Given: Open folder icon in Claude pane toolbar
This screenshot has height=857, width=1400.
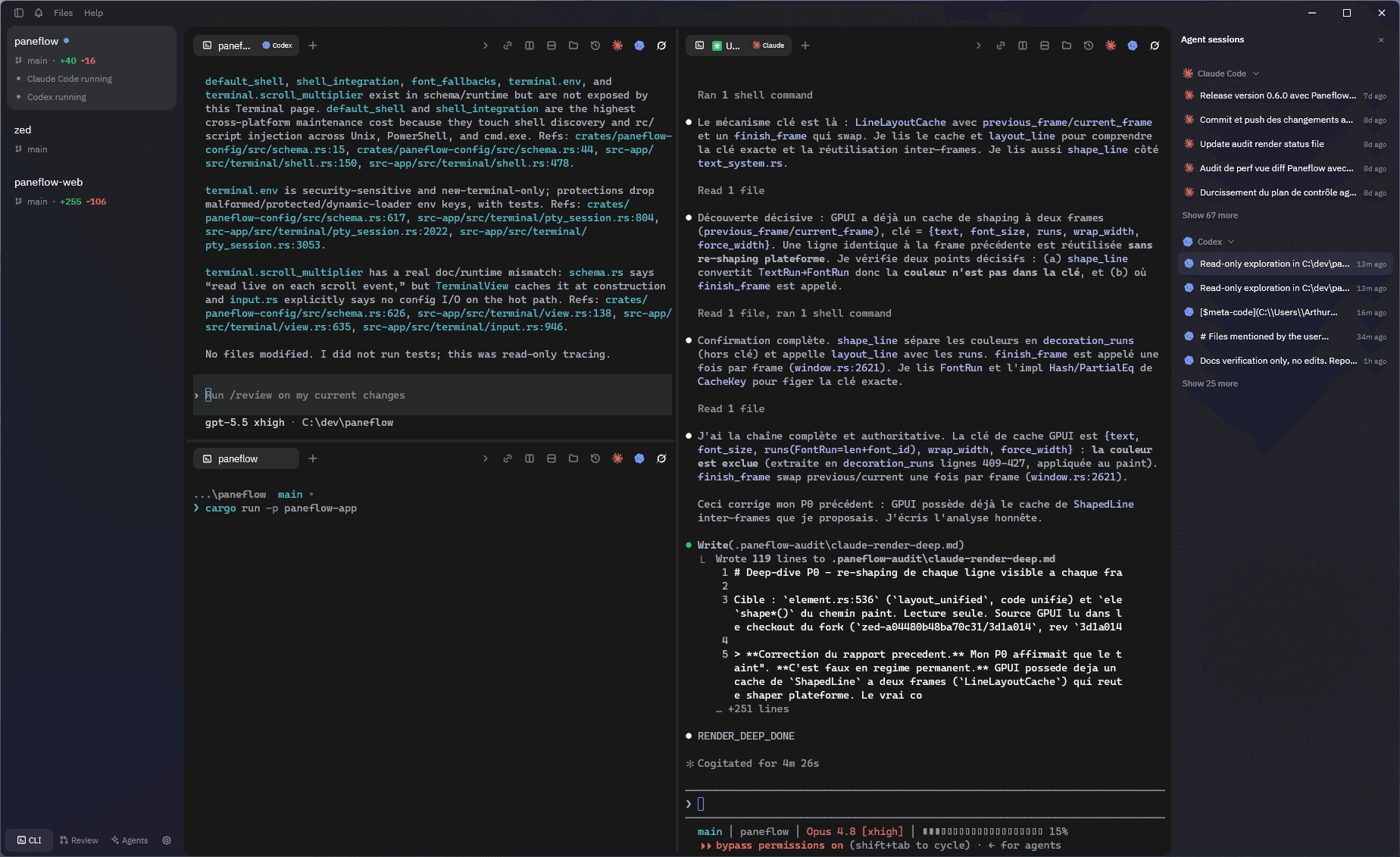Looking at the screenshot, I should pos(1067,45).
